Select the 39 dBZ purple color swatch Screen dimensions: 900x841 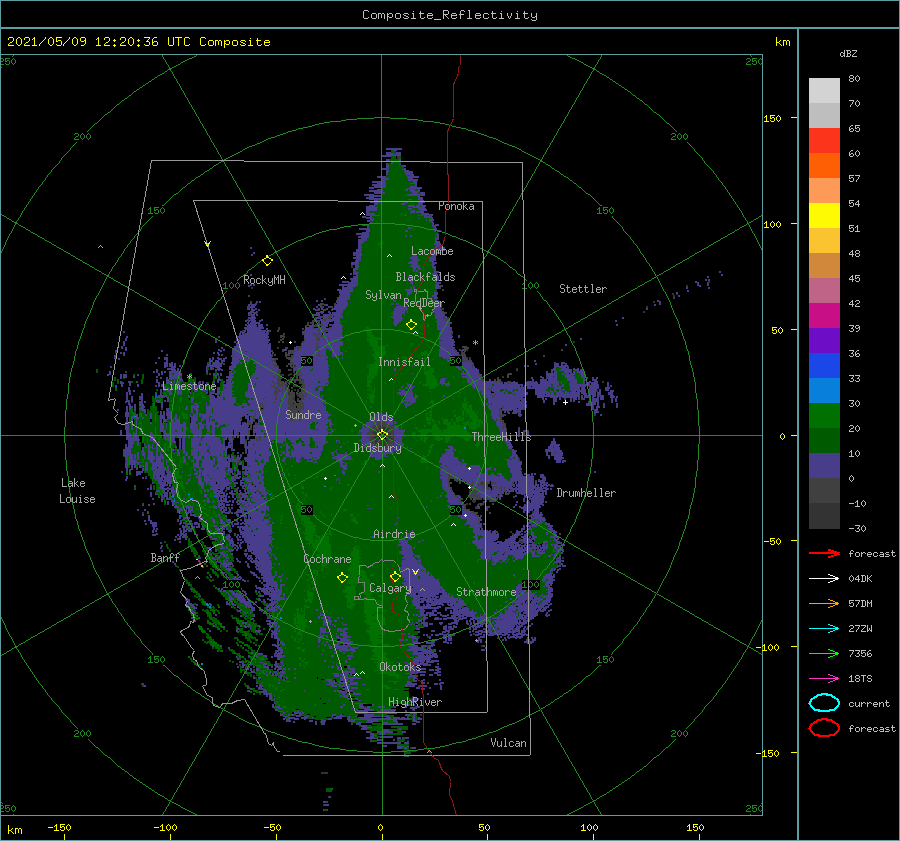824,340
